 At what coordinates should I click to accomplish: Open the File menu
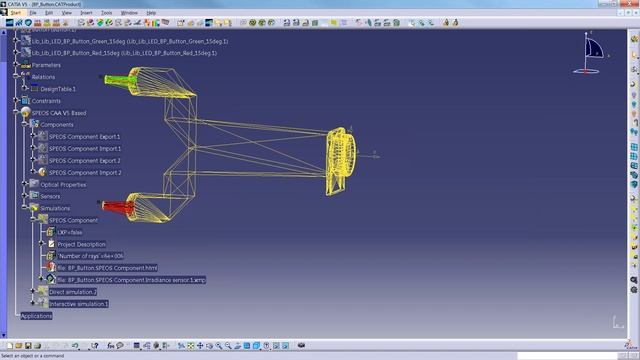pyautogui.click(x=33, y=13)
